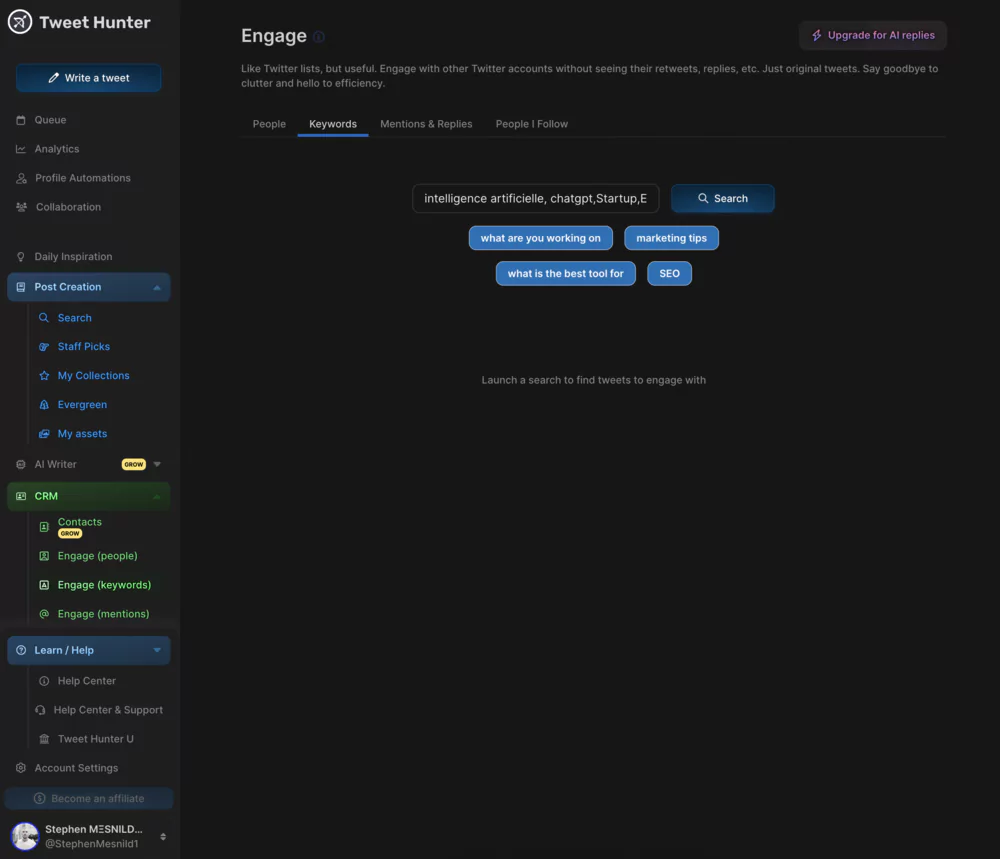Switch to the Mentions & Replies tab
The image size is (1000, 859).
[426, 124]
